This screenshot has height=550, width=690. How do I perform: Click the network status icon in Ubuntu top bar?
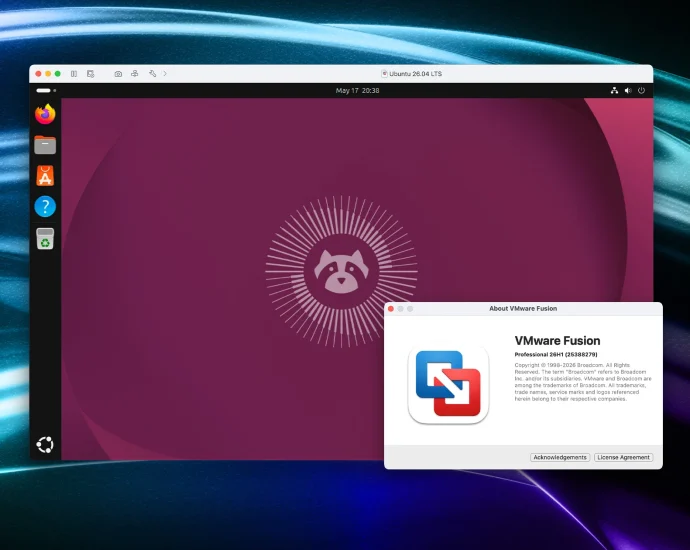614,91
